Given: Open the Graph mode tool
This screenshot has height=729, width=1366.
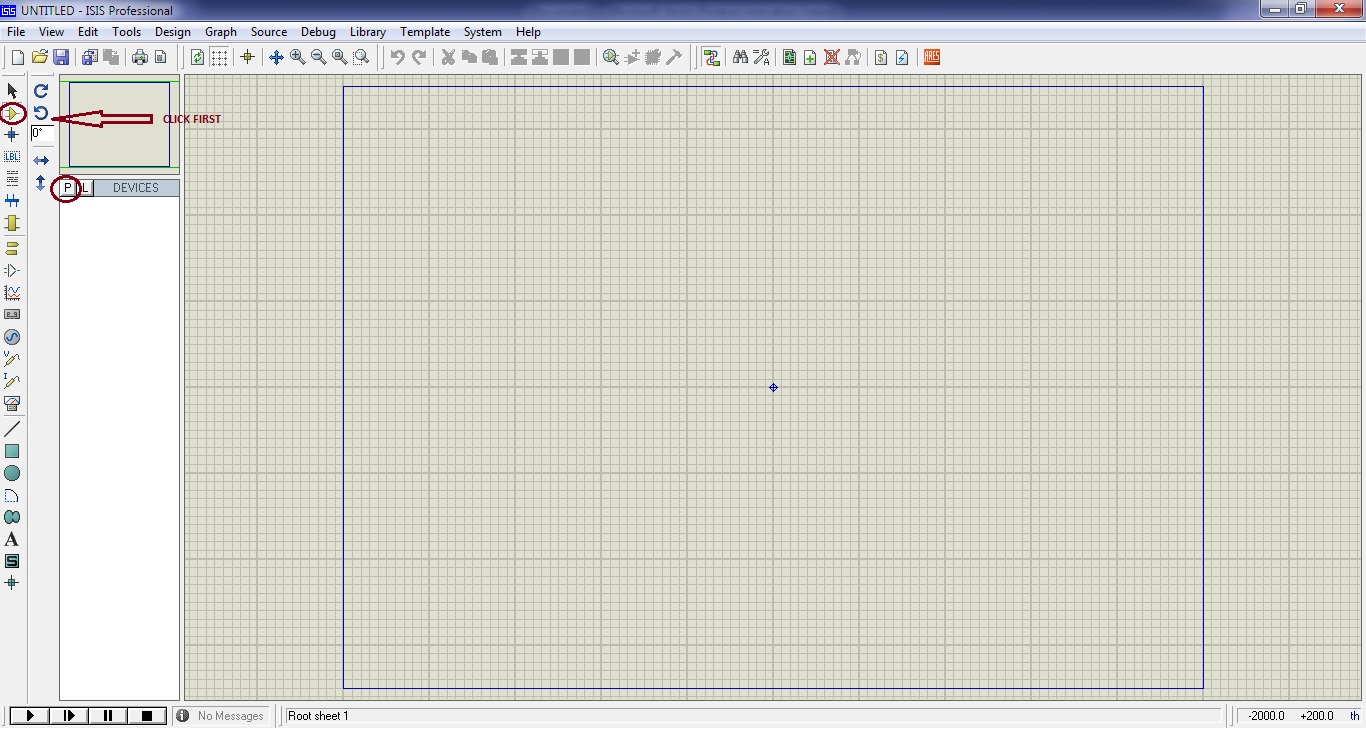Looking at the screenshot, I should pyautogui.click(x=12, y=292).
